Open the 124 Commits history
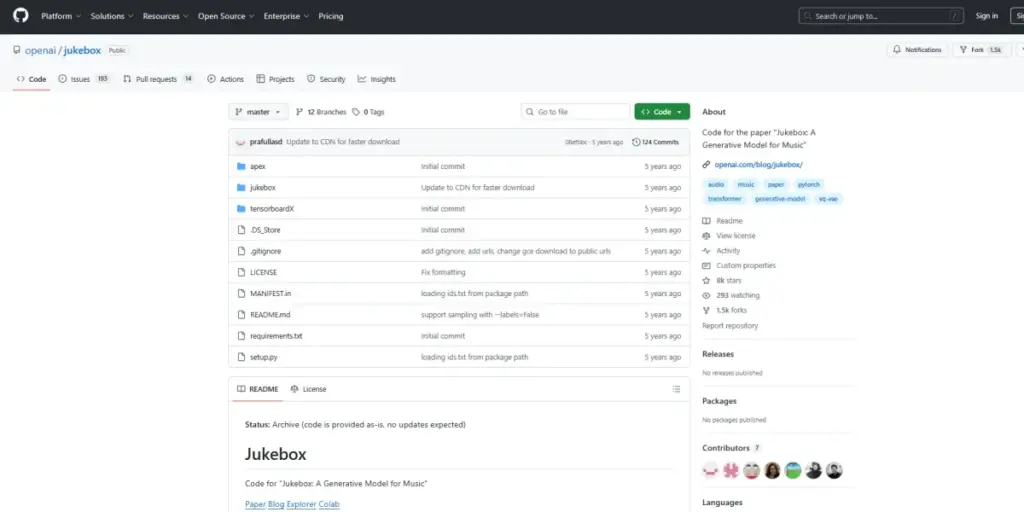The width and height of the screenshot is (1024, 512). tap(656, 142)
